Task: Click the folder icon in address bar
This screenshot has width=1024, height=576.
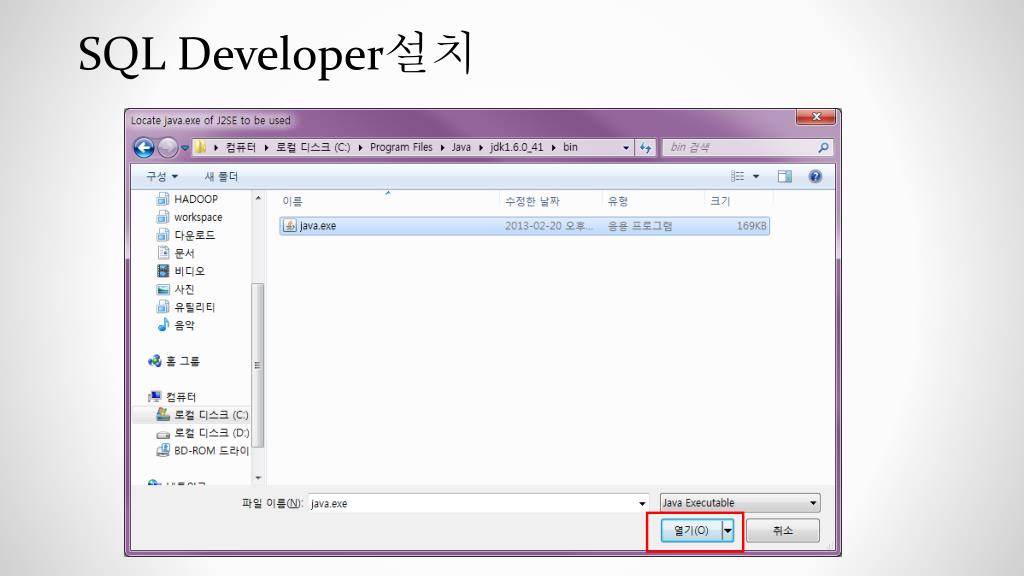Action: 200,148
